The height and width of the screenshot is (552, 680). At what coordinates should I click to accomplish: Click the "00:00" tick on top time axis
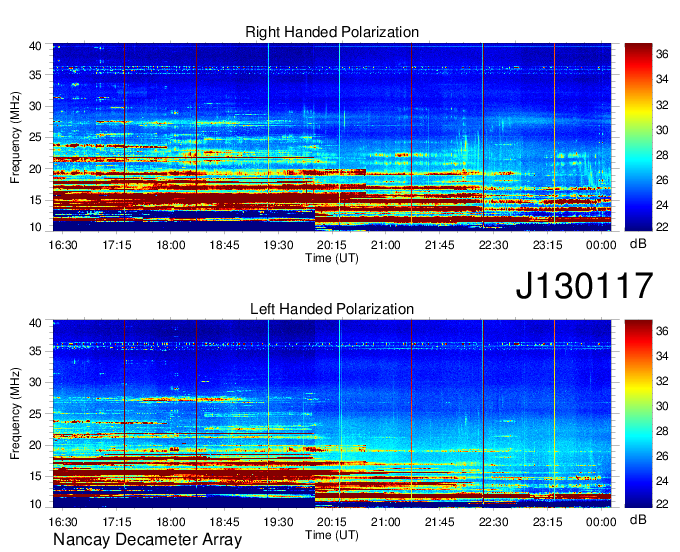pyautogui.click(x=601, y=245)
